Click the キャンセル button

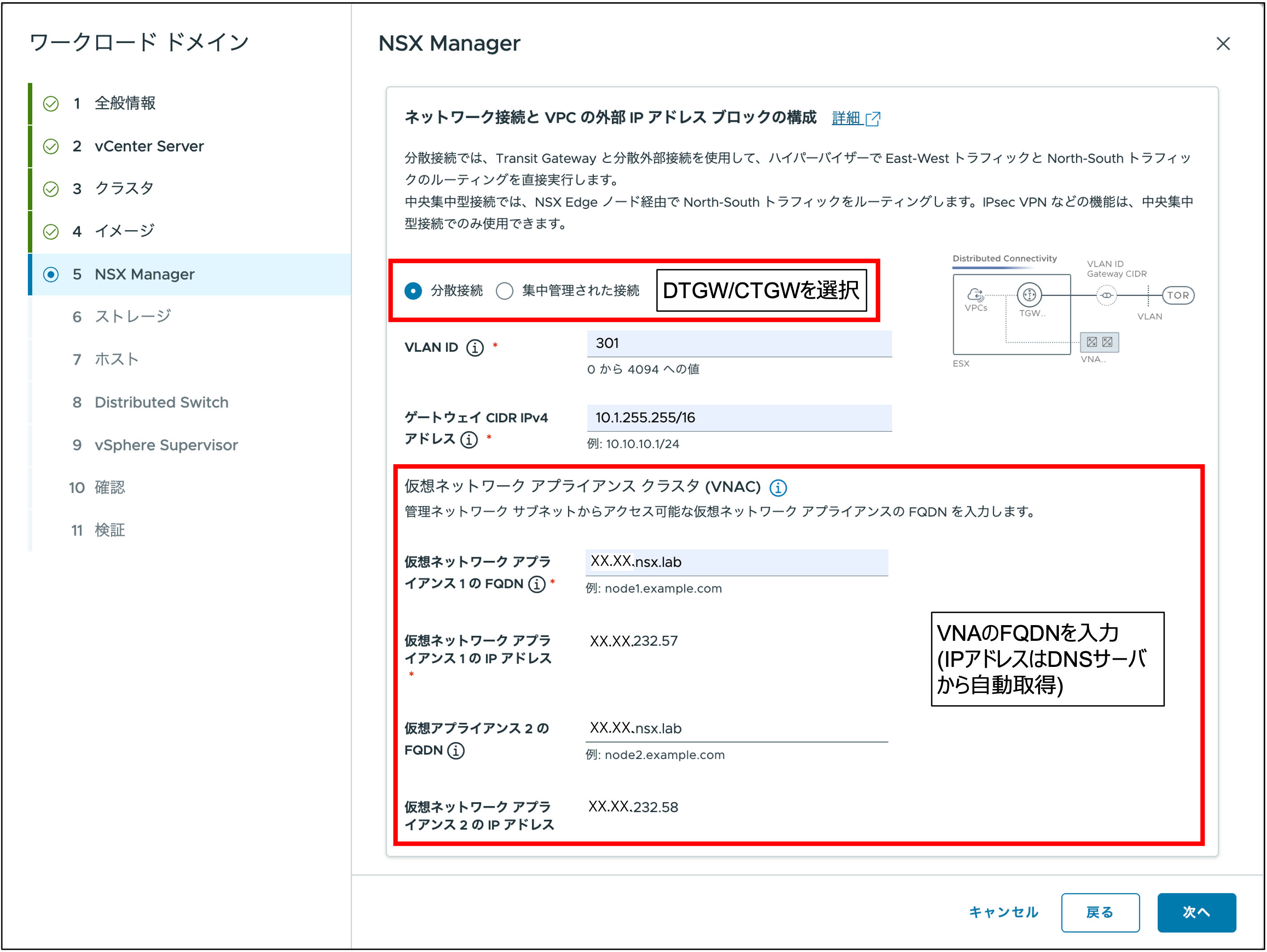[x=1003, y=912]
